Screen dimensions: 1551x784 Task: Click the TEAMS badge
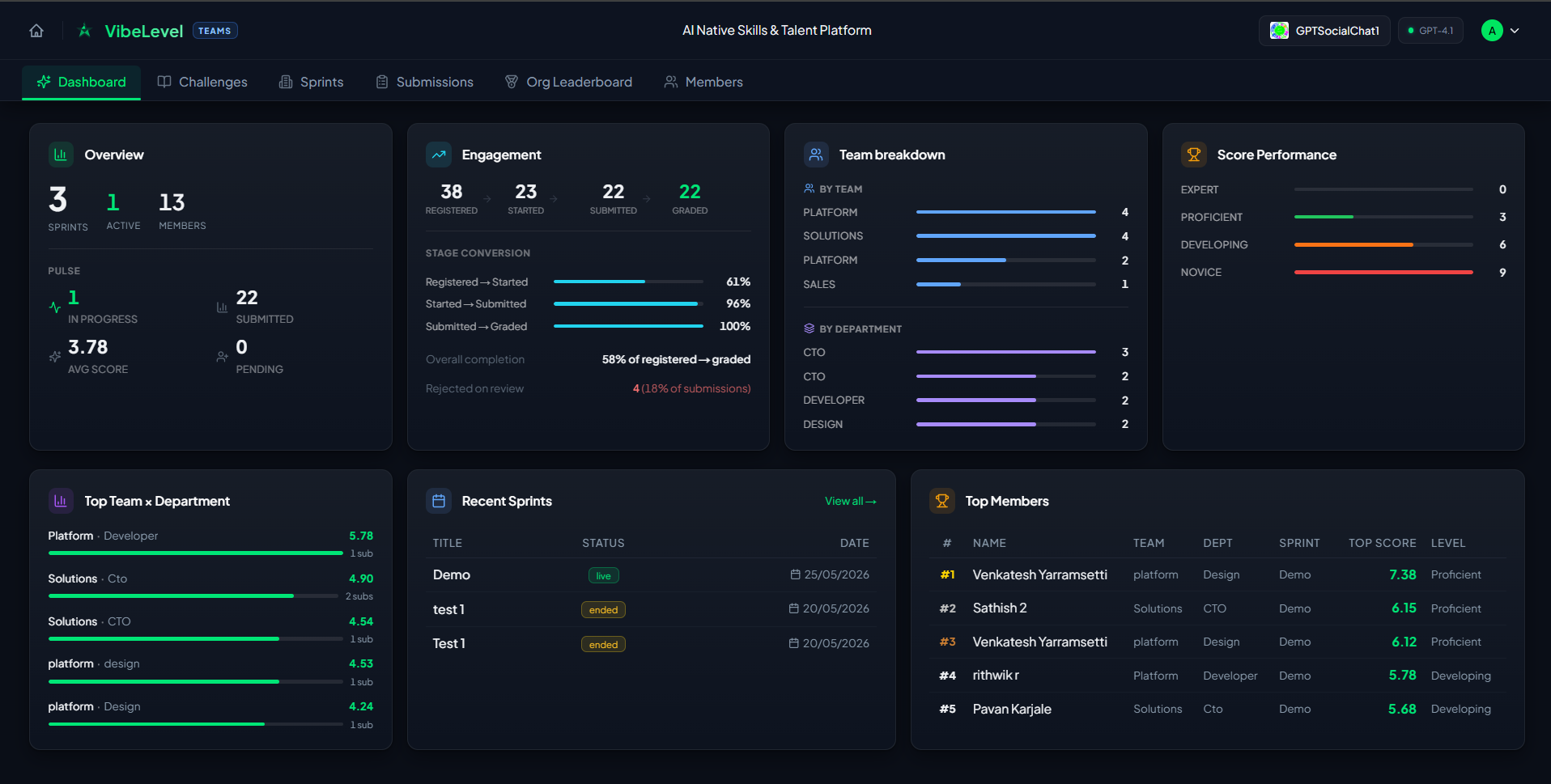[215, 31]
